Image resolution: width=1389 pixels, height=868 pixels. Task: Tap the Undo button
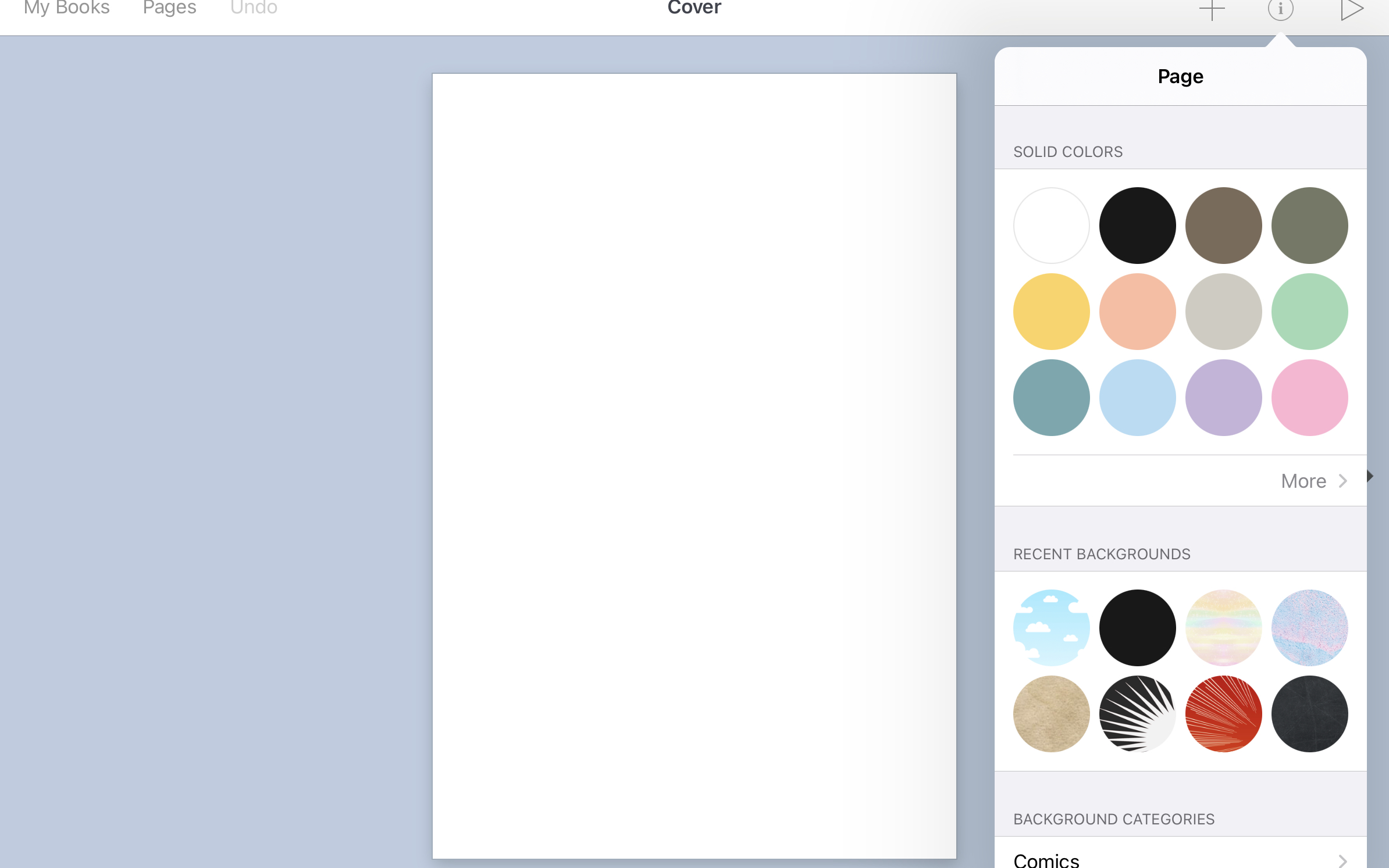pos(254,8)
